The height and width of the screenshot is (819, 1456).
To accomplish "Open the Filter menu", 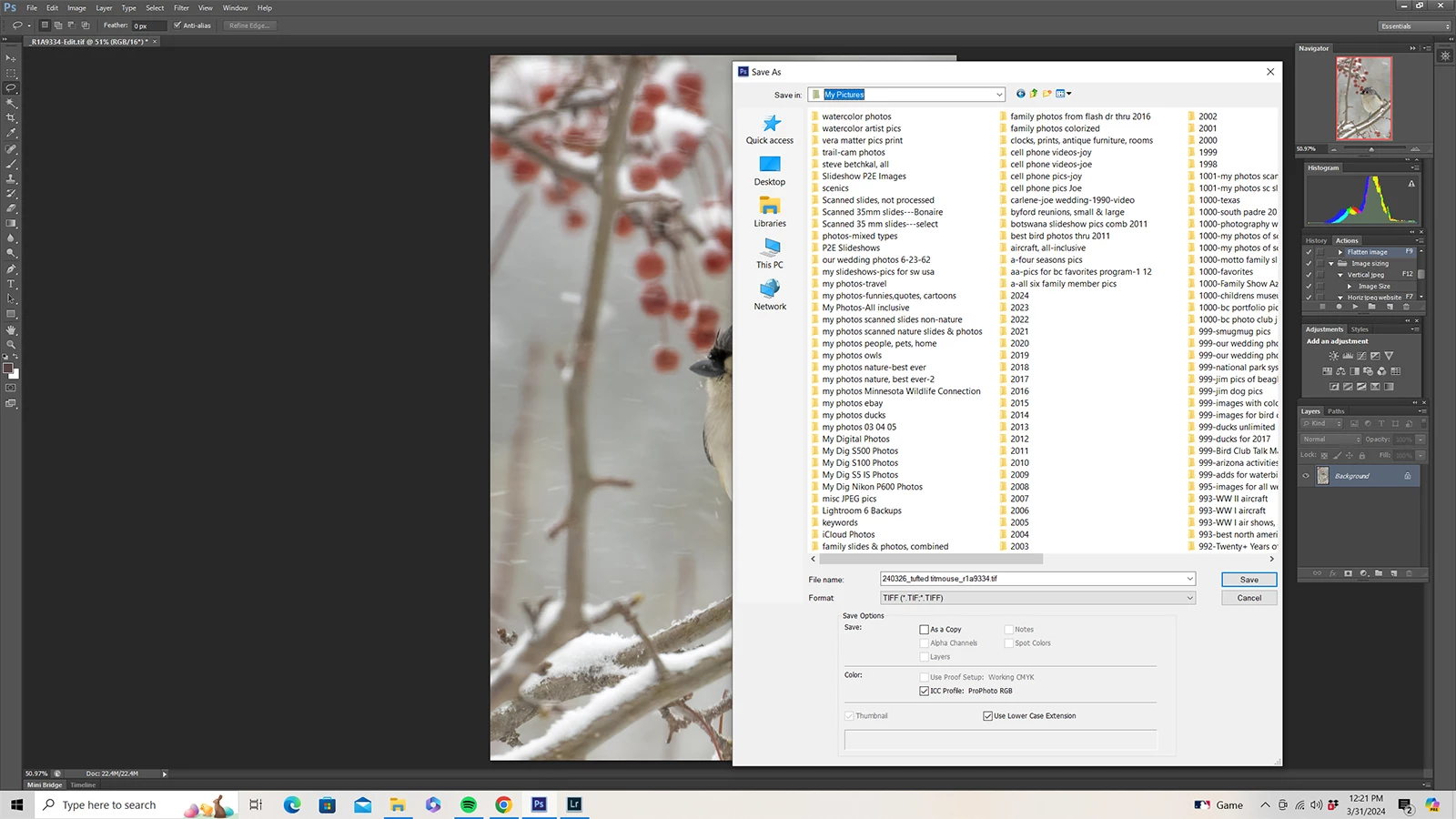I will [181, 8].
